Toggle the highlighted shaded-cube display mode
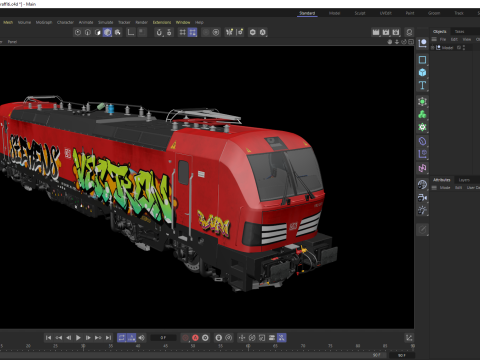The width and height of the screenshot is (480, 360). click(x=107, y=32)
